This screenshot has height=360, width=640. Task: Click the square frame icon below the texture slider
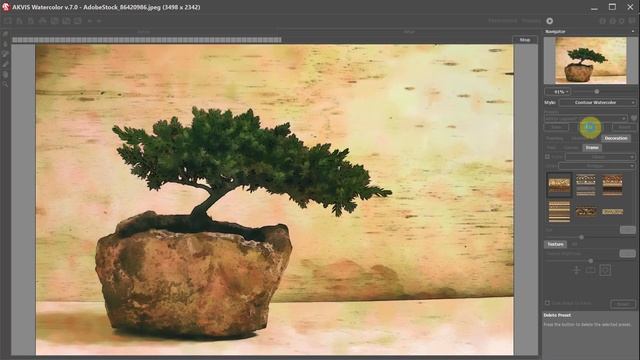coord(605,270)
